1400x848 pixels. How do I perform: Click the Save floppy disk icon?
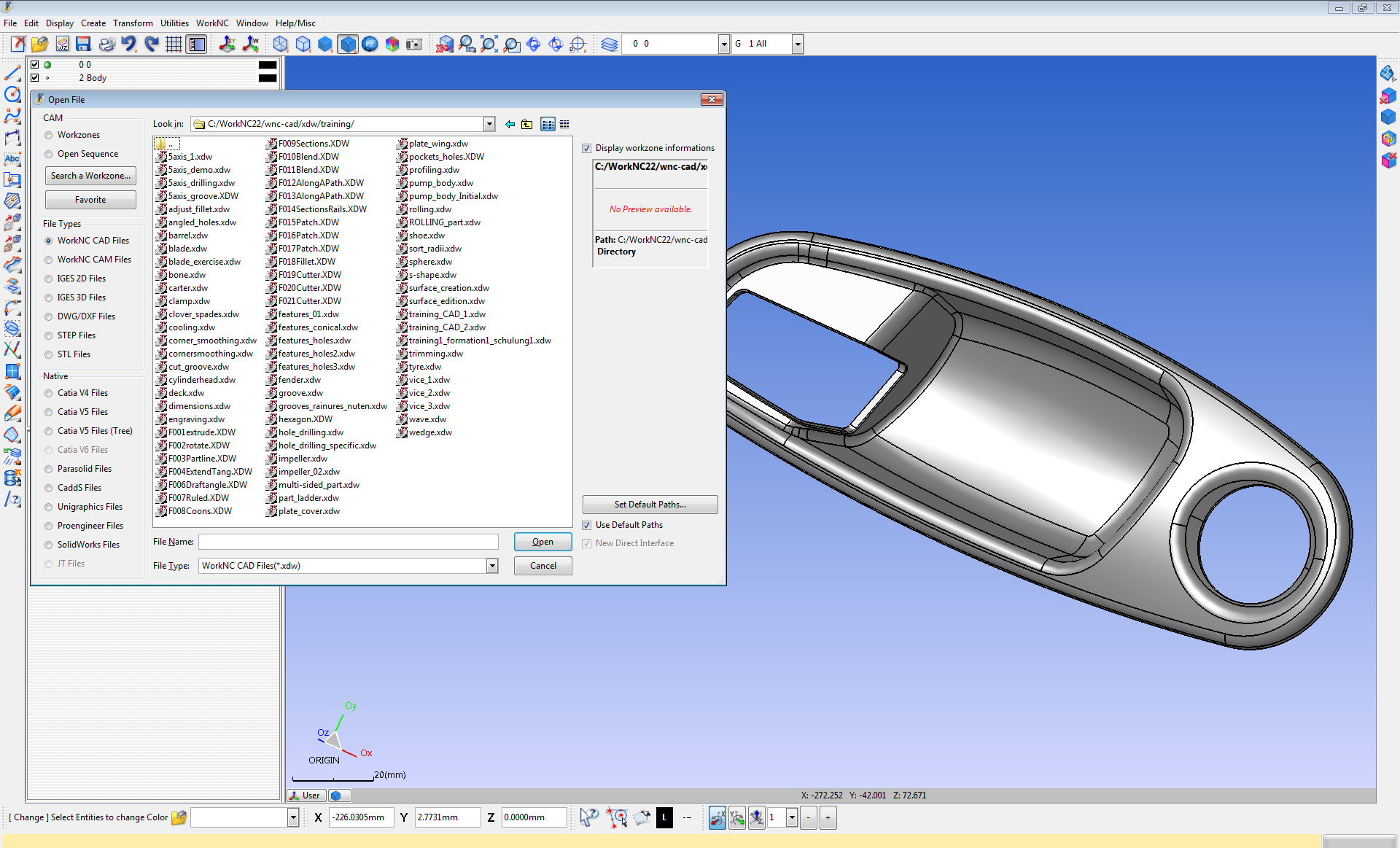83,44
